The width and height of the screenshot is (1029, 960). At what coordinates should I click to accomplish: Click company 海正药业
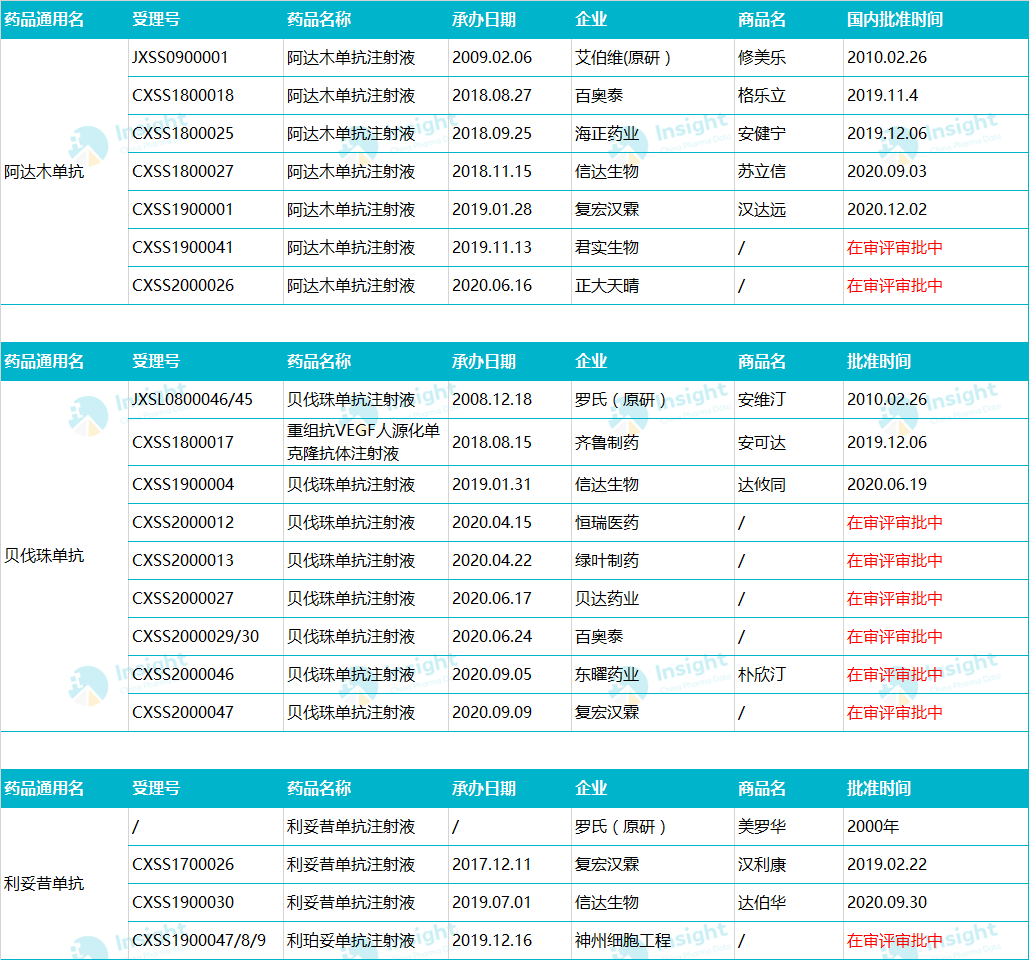pos(607,134)
